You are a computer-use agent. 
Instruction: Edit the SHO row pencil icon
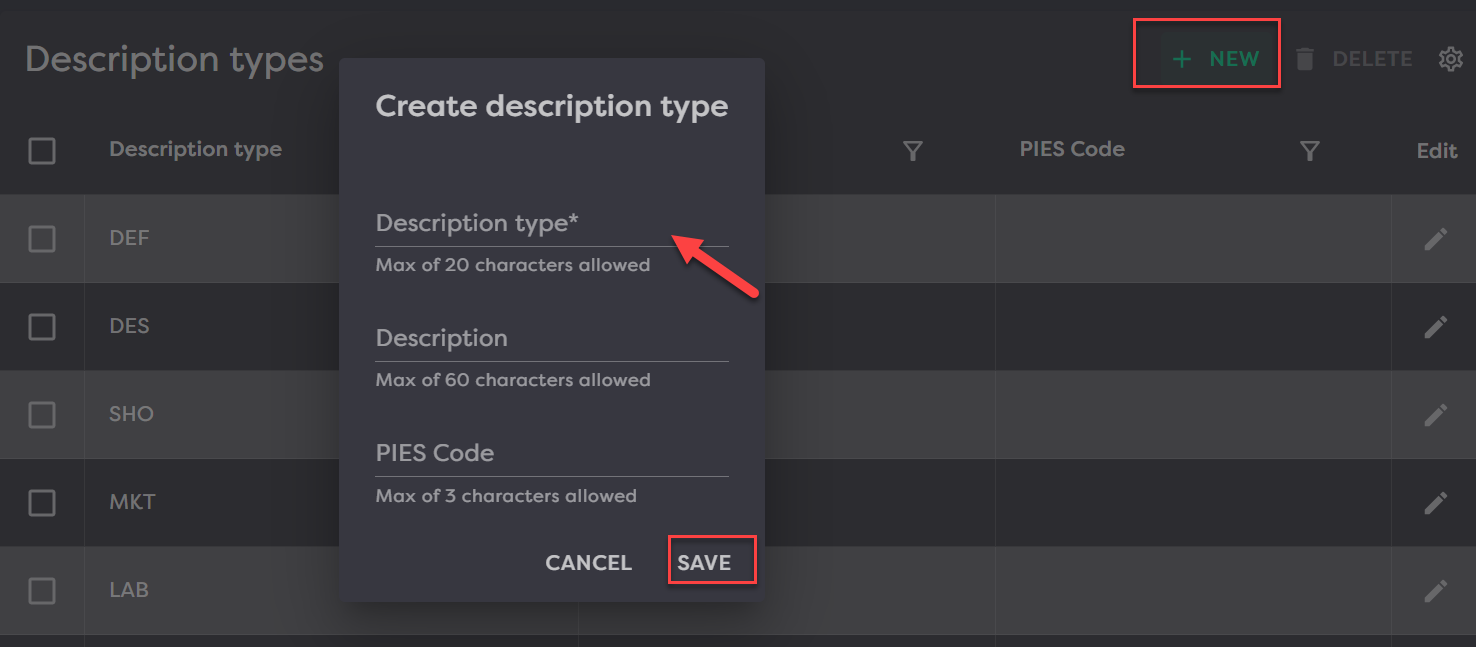coord(1435,414)
